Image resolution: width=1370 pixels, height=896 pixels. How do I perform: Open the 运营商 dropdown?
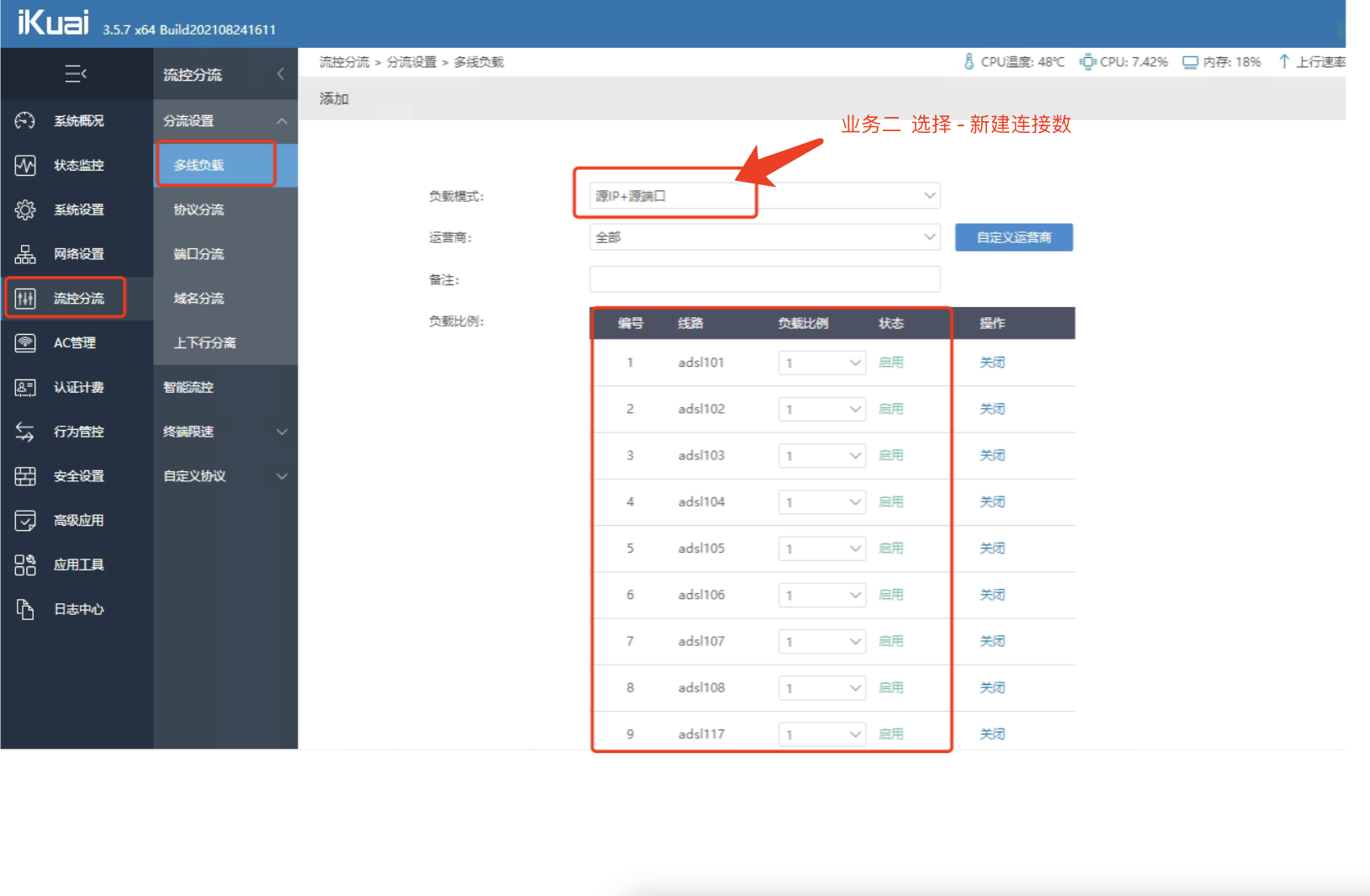[765, 237]
